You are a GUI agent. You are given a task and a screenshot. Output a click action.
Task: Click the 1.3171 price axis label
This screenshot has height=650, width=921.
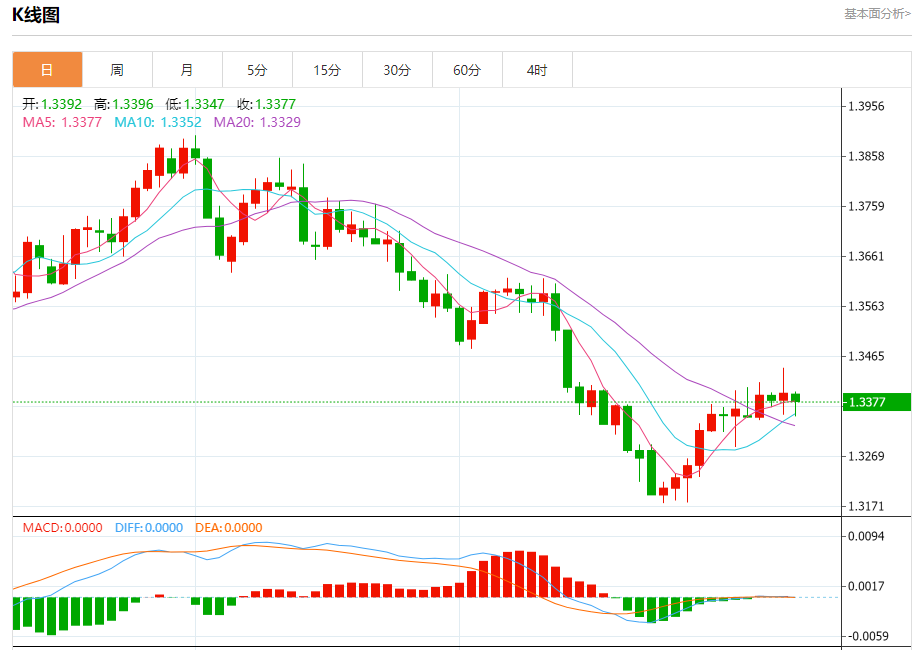coord(866,506)
